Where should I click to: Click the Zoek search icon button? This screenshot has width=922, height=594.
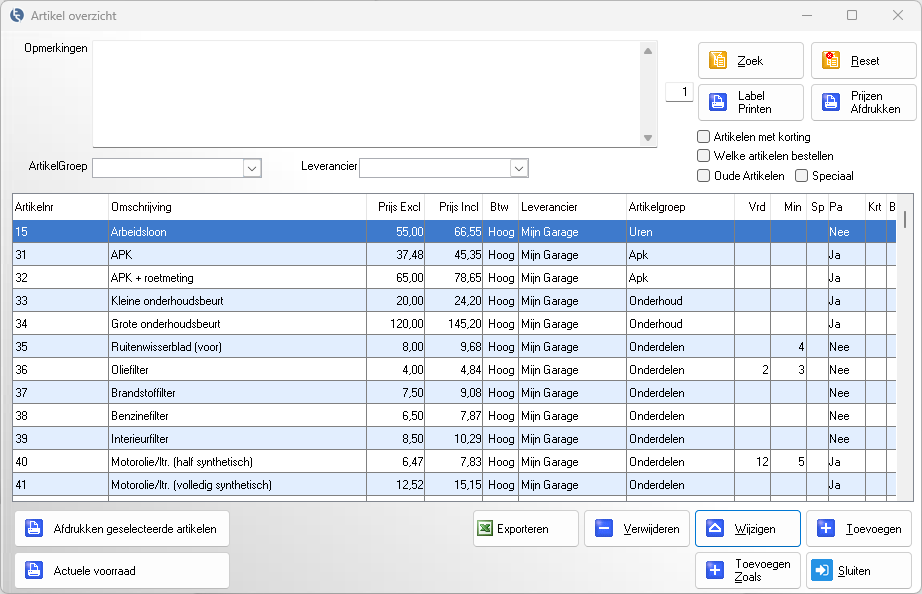718,61
